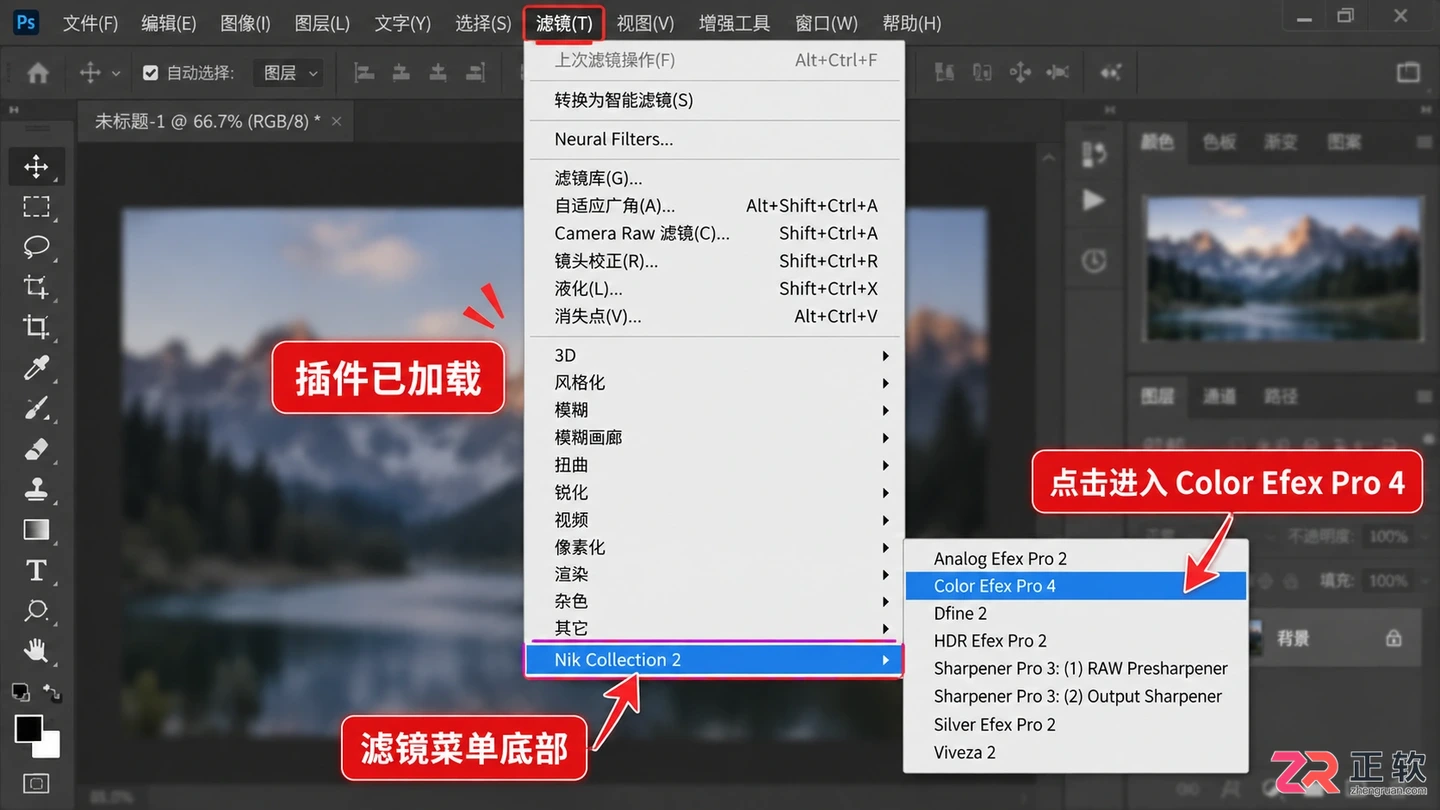Viewport: 1440px width, 810px height.
Task: Select the Lasso tool
Action: (36, 247)
